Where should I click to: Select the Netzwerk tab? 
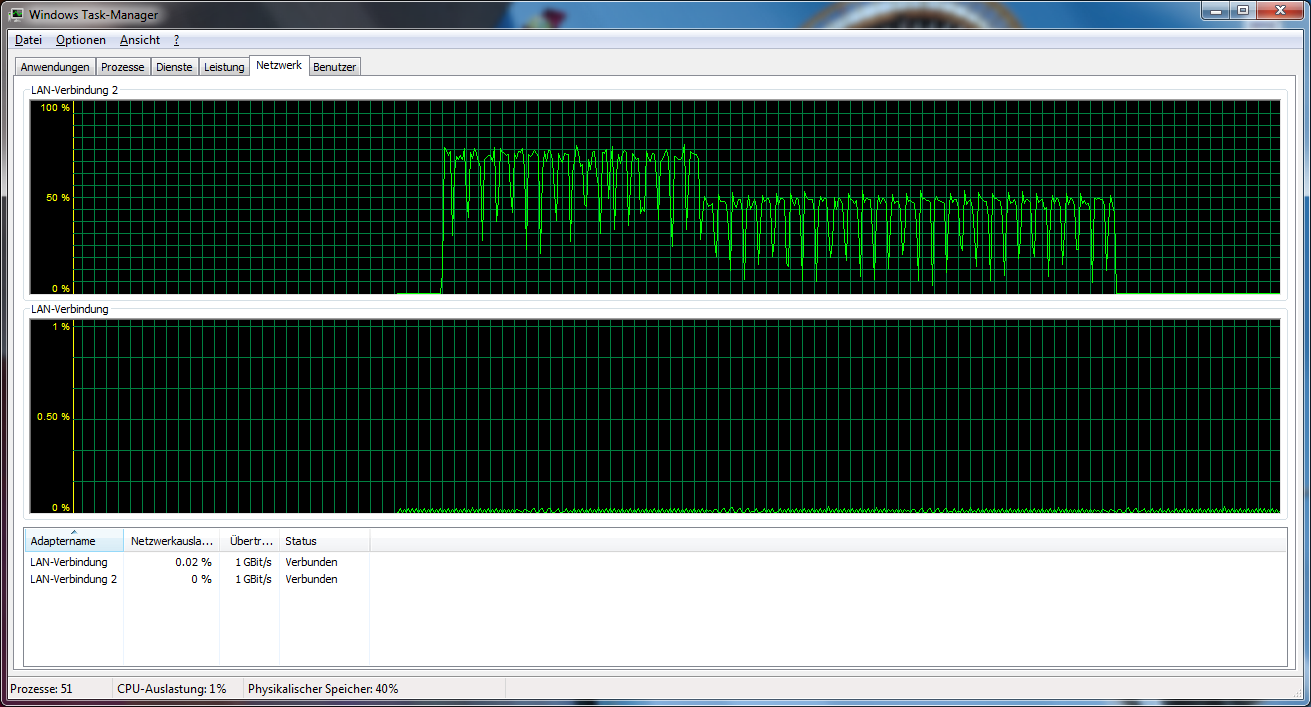pos(279,64)
